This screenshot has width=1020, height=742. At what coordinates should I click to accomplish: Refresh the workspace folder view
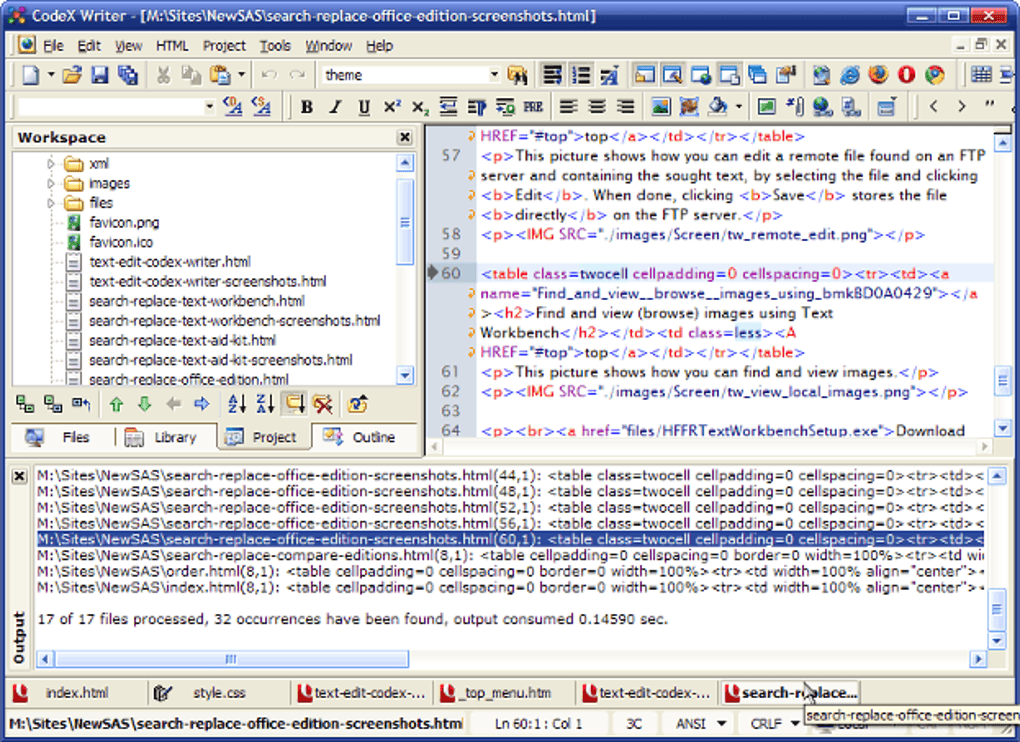point(357,404)
